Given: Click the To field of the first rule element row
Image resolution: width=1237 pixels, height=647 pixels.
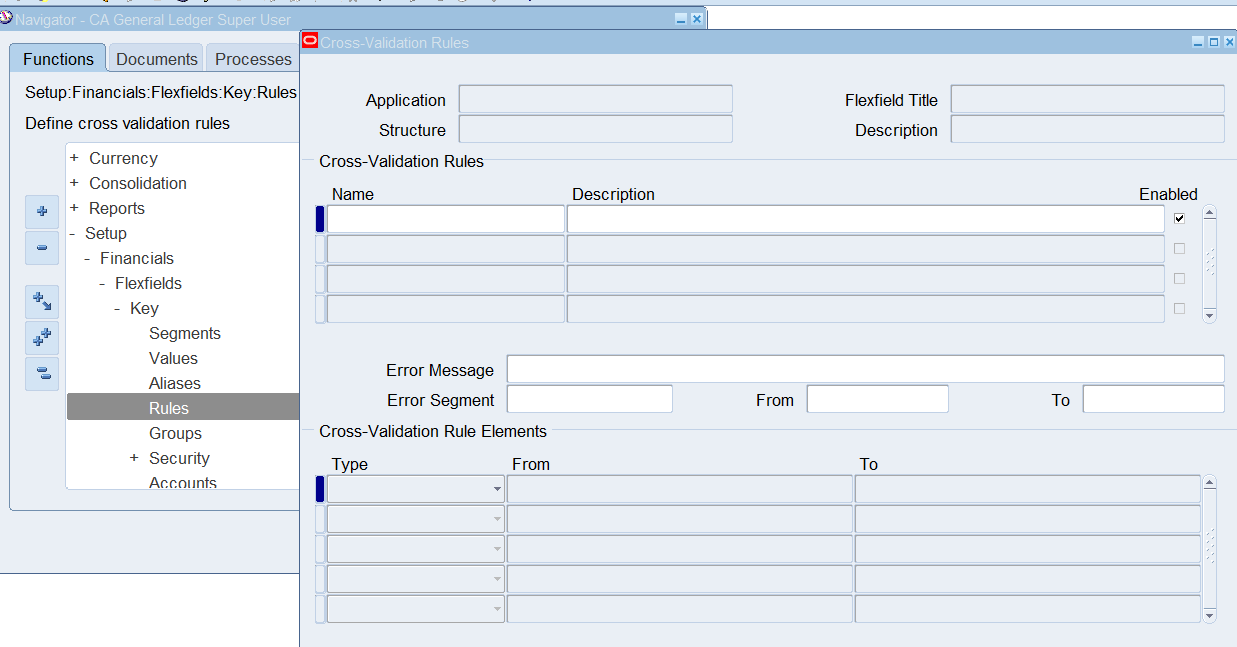Looking at the screenshot, I should [1028, 489].
